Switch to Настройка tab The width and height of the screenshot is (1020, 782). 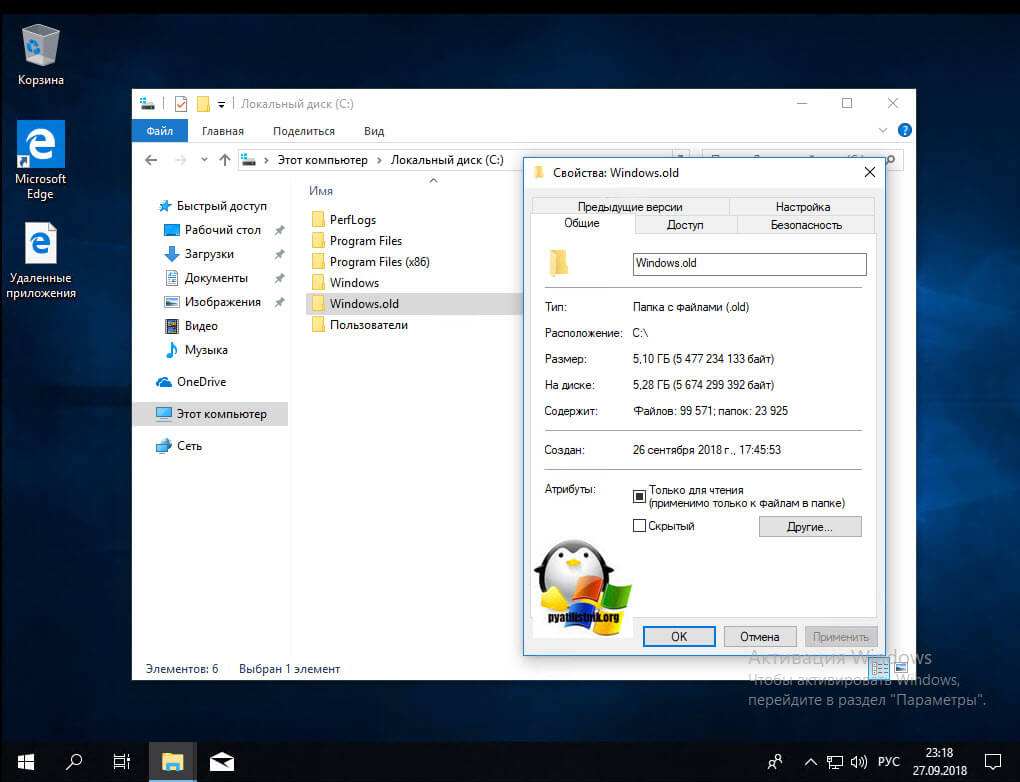pos(802,206)
